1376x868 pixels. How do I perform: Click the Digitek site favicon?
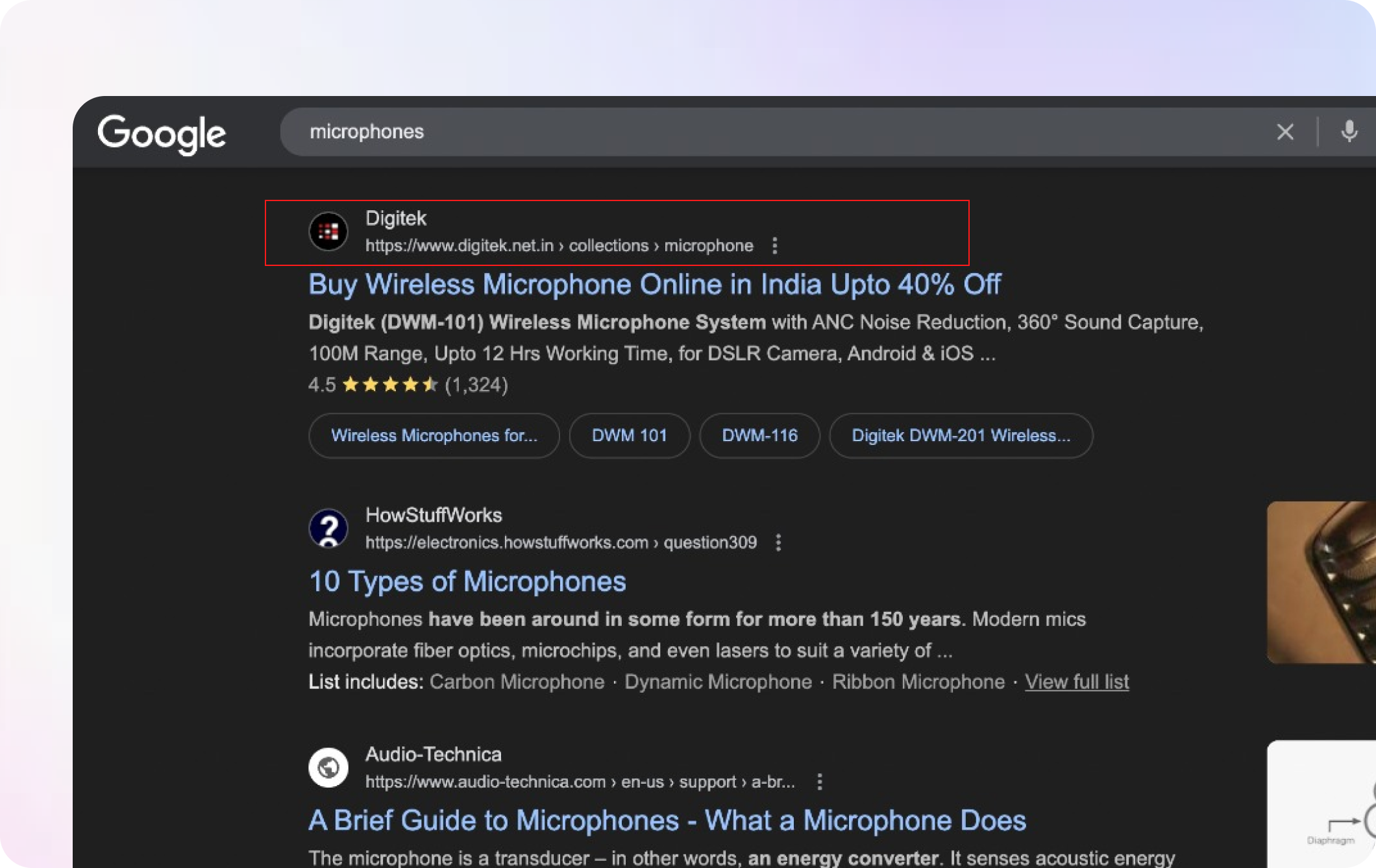pyautogui.click(x=328, y=231)
